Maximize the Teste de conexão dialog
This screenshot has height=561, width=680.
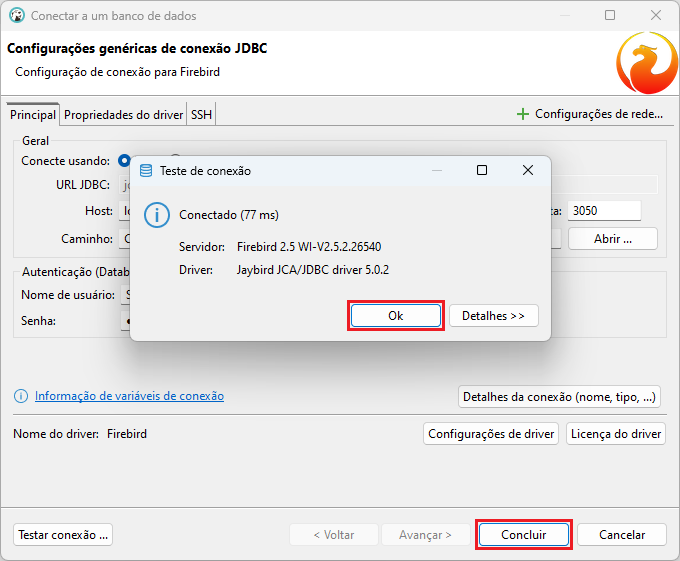(x=482, y=170)
